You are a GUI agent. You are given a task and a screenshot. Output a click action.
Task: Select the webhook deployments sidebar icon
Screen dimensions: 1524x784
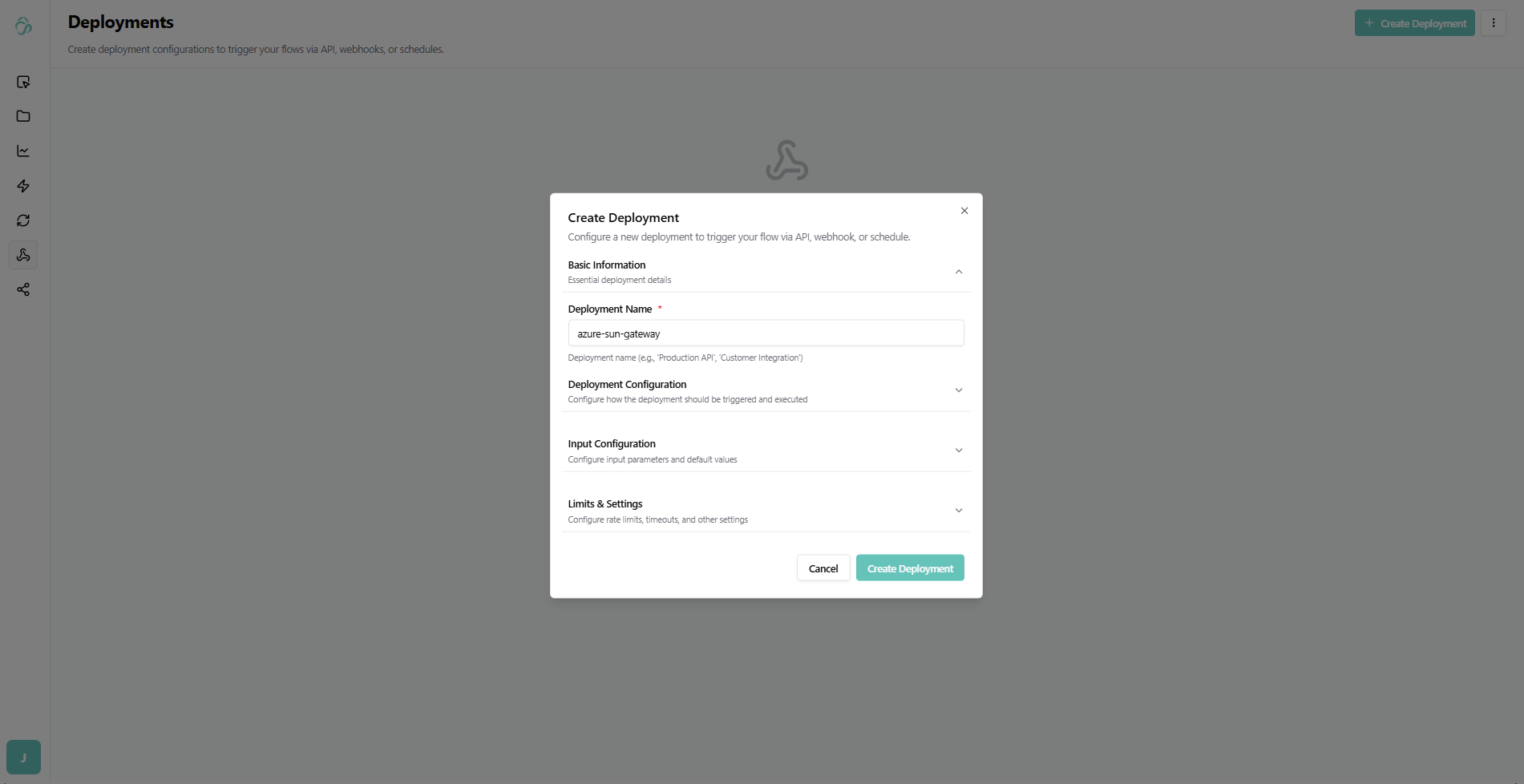[23, 255]
